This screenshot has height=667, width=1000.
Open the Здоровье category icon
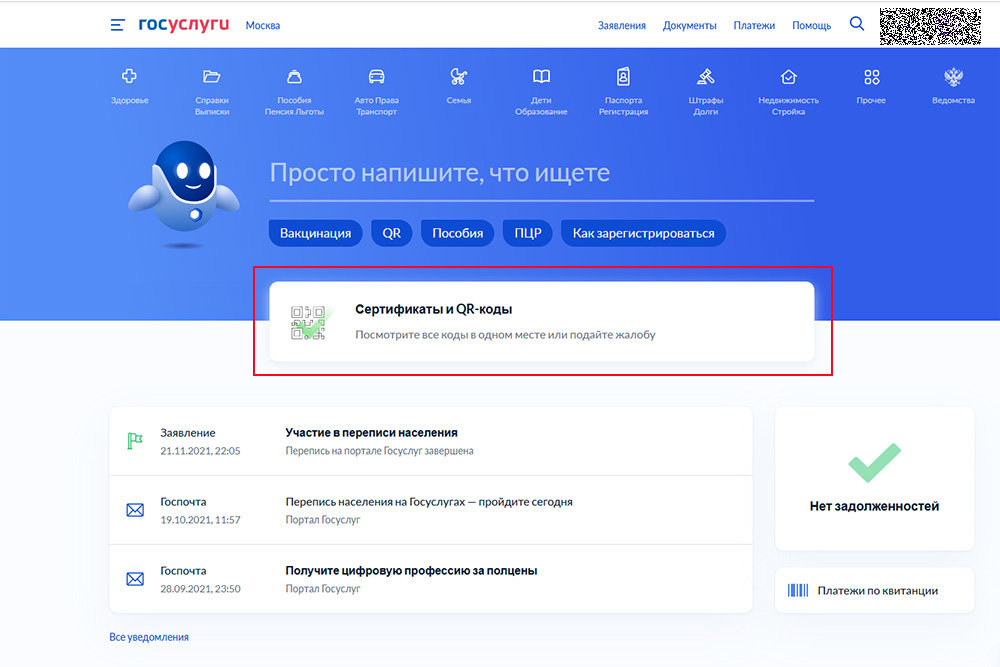click(129, 77)
